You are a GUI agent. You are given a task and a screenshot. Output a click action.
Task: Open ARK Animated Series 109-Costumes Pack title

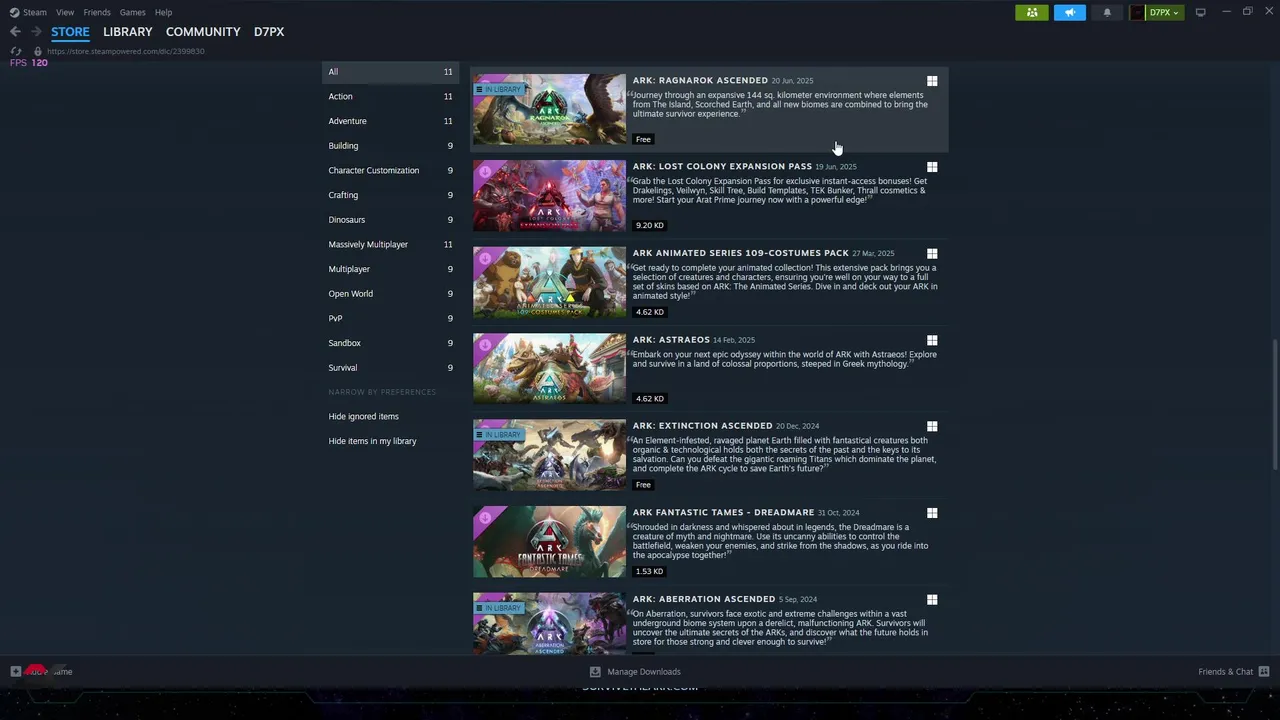click(740, 253)
